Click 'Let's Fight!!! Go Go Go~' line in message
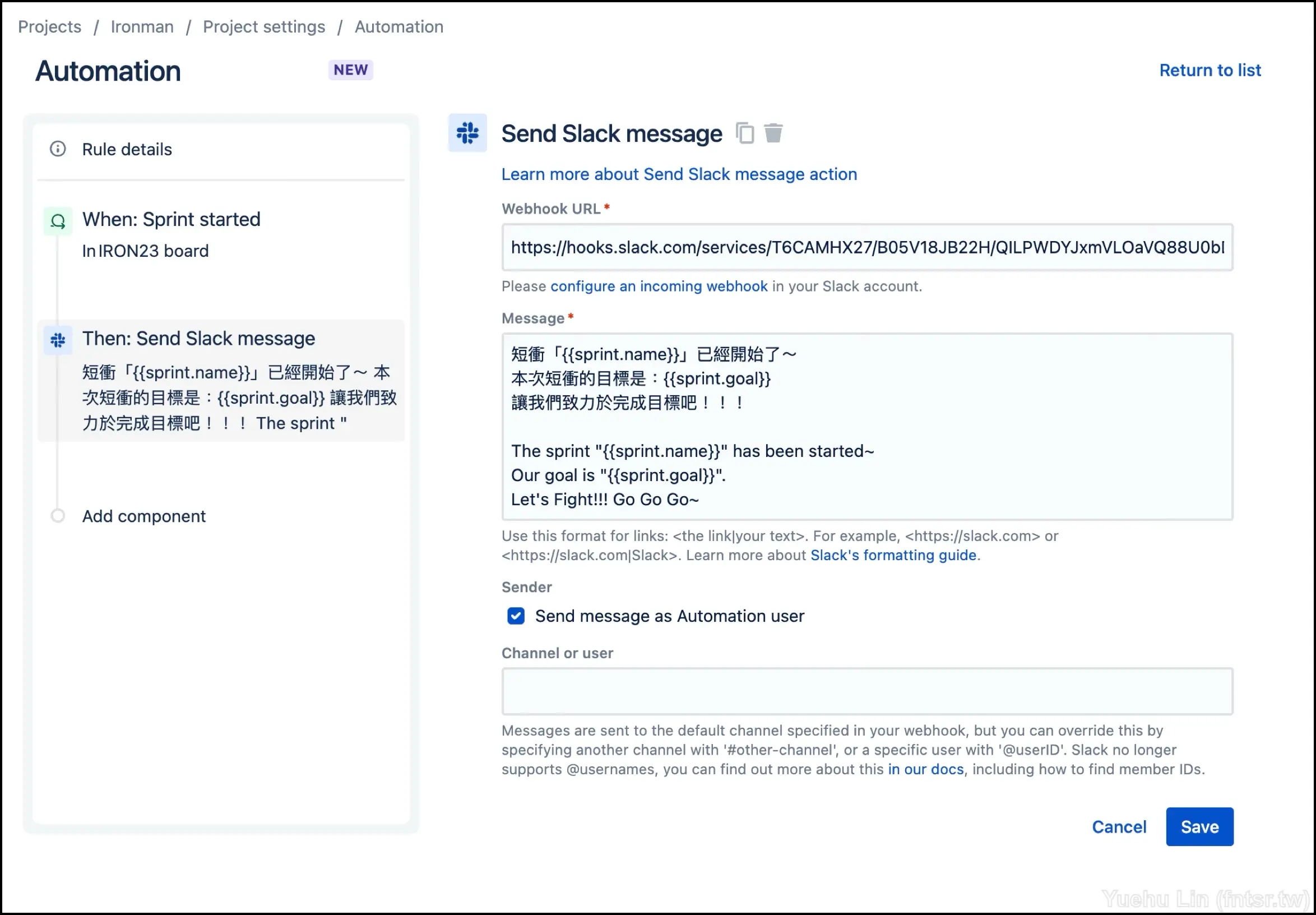This screenshot has height=915, width=1316. click(x=605, y=500)
